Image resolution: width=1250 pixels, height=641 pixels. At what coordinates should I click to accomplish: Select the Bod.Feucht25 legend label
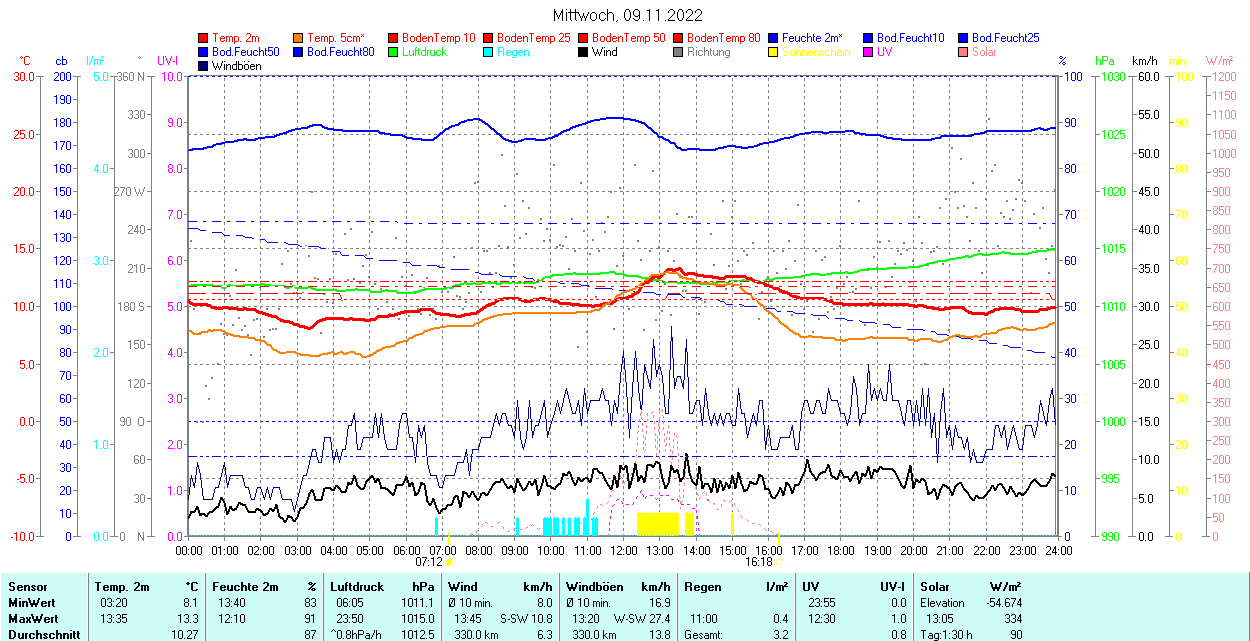pos(1005,38)
